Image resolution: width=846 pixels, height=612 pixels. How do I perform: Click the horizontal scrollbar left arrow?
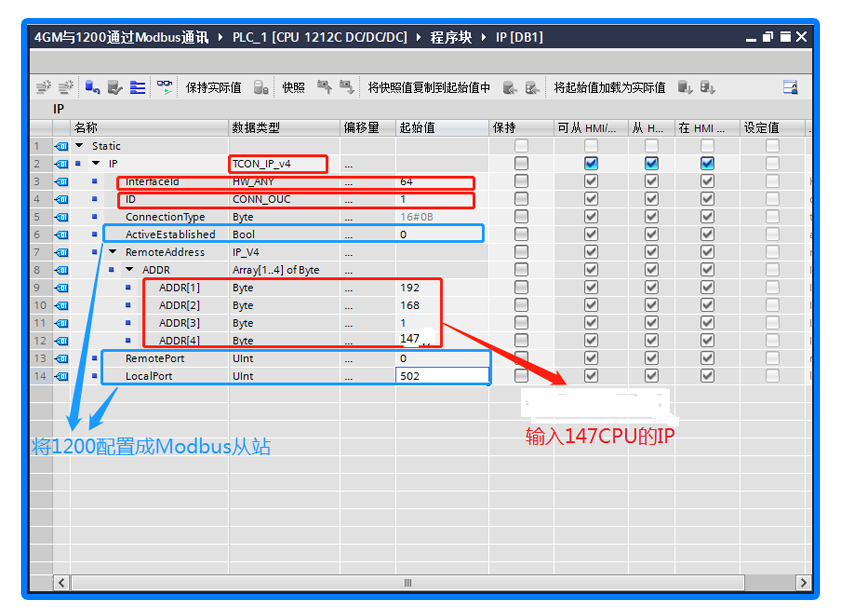pos(62,583)
